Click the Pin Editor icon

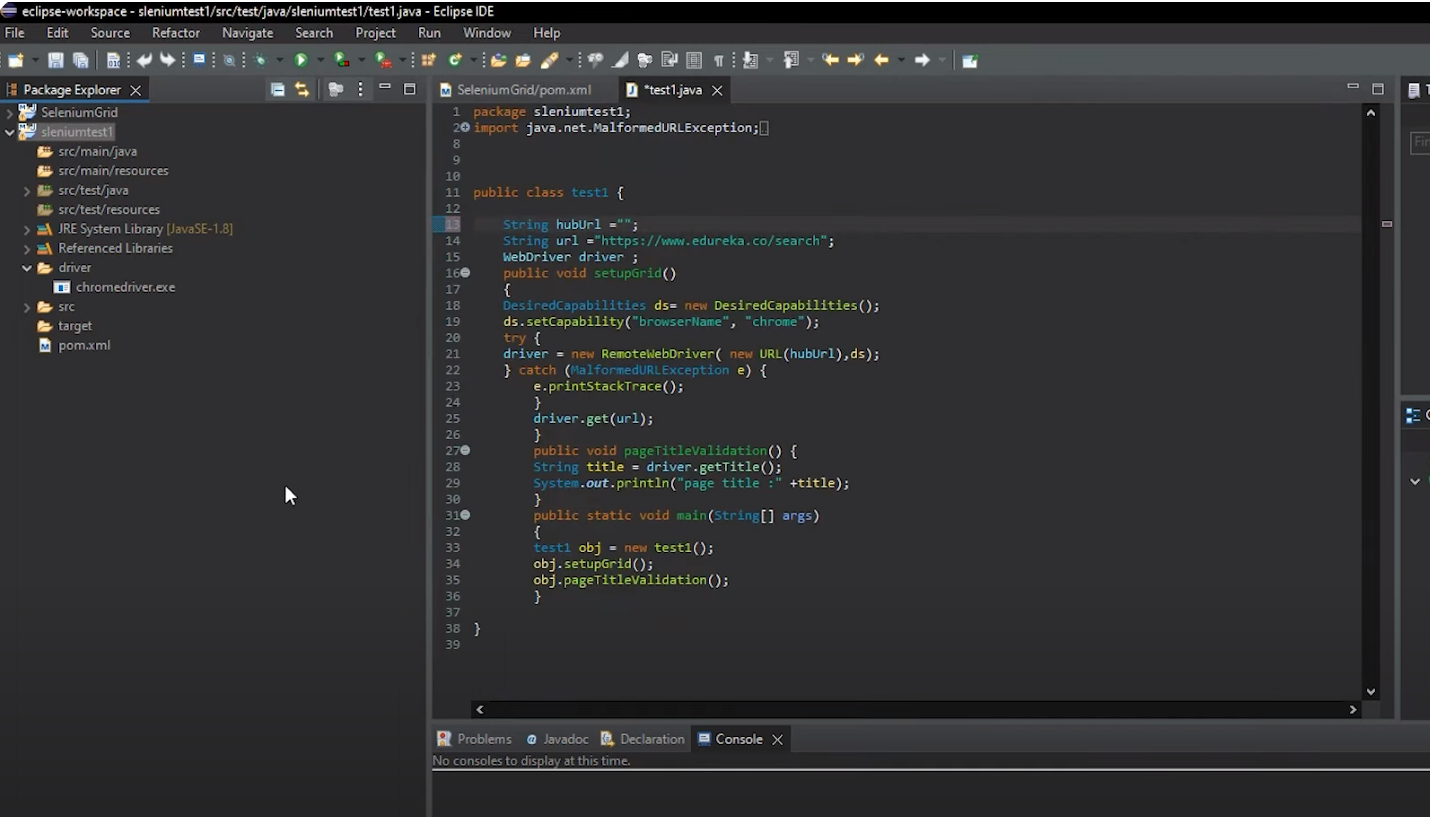click(969, 60)
